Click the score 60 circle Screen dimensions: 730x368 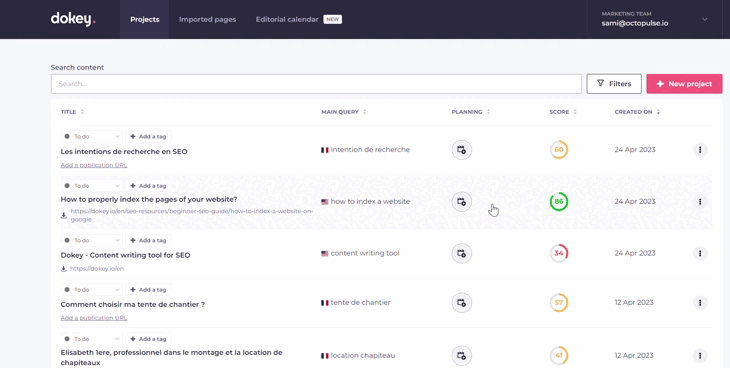pyautogui.click(x=559, y=150)
